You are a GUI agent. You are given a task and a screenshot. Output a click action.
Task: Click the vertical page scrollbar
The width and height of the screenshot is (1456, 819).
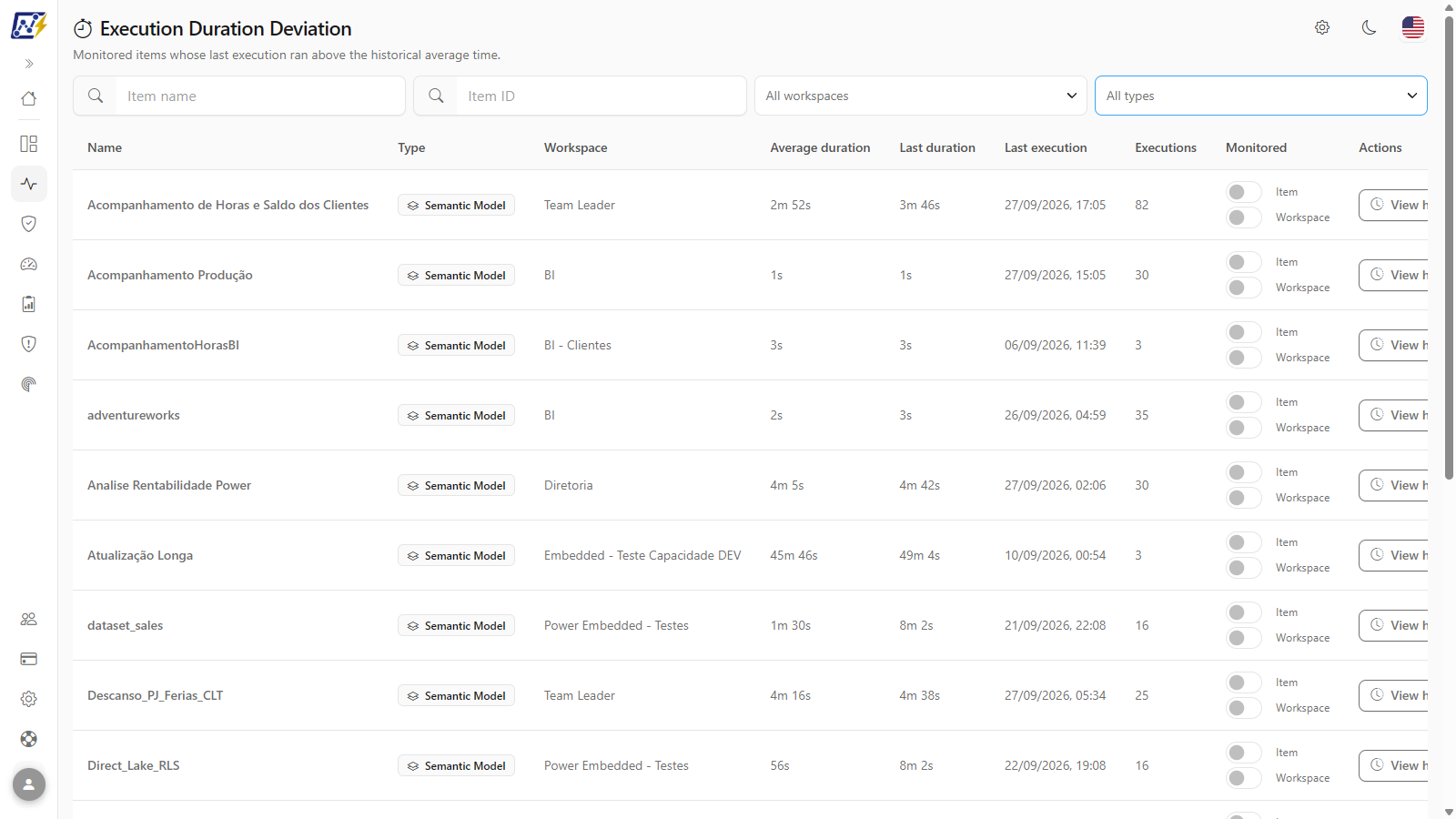(1449, 246)
